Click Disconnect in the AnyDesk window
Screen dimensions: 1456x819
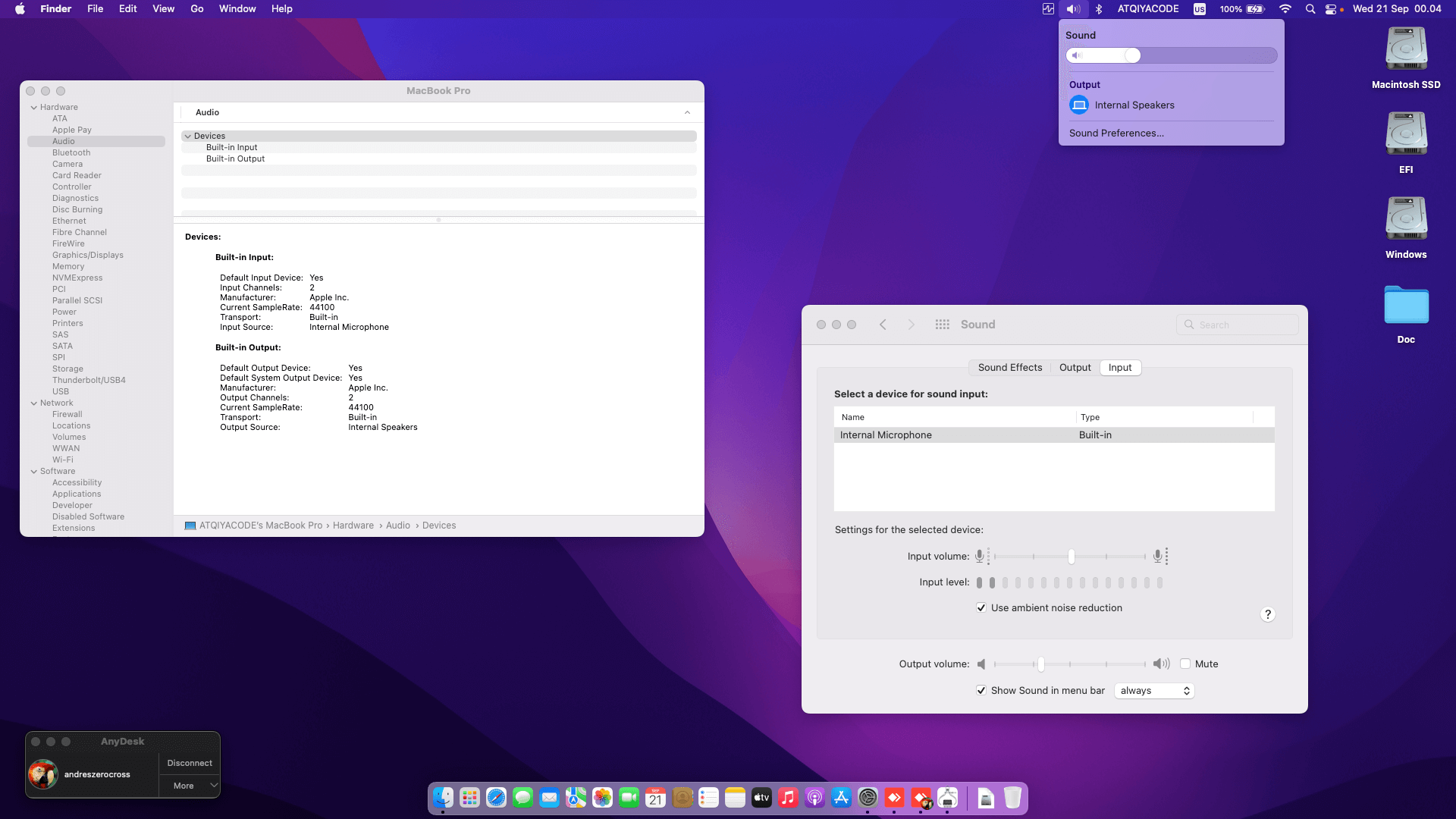click(190, 763)
